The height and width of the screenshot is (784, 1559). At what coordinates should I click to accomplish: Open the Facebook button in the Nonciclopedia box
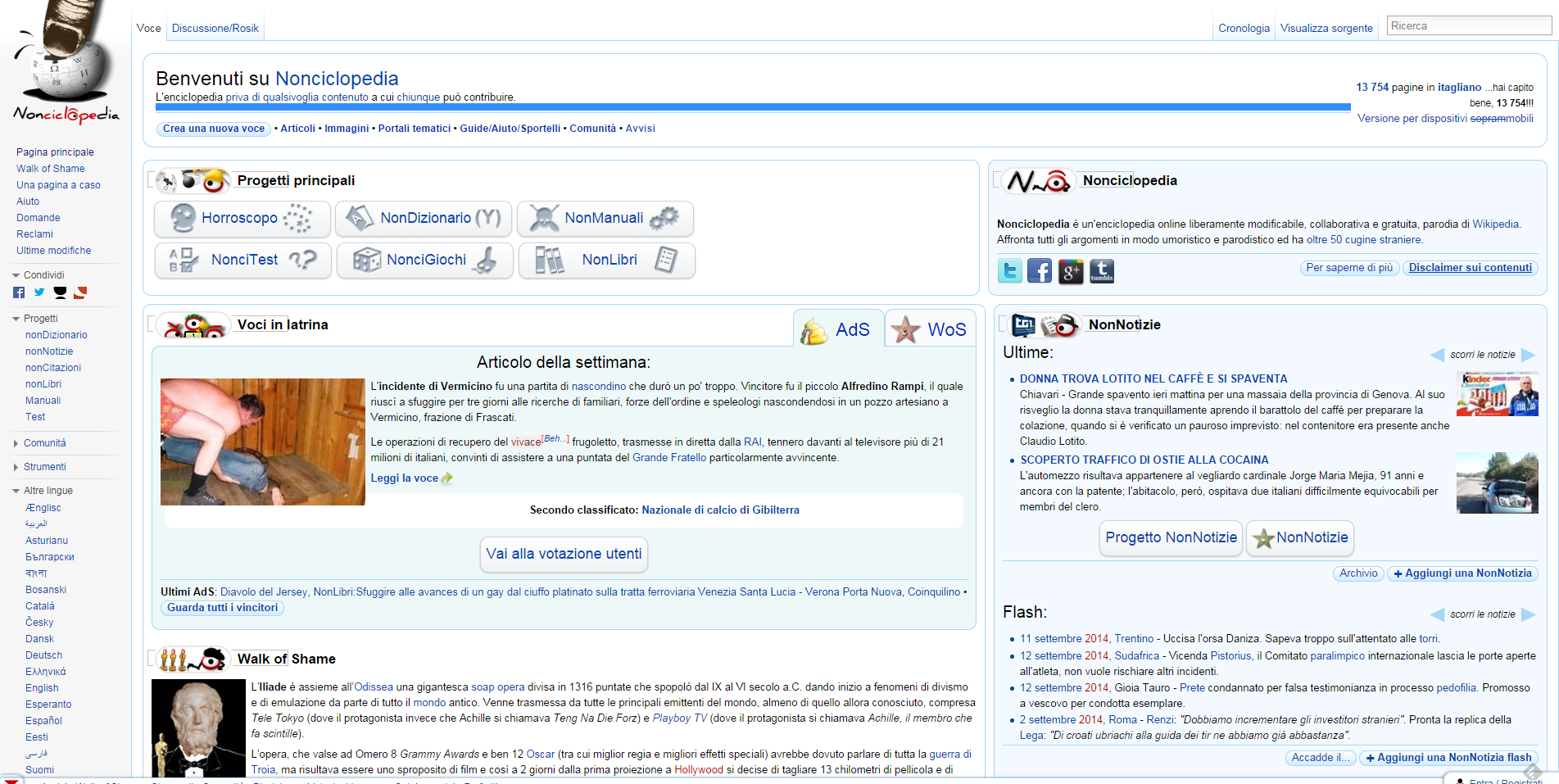click(x=1040, y=271)
